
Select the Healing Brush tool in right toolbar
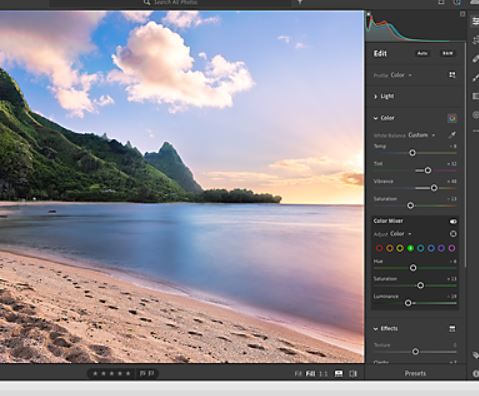click(475, 59)
